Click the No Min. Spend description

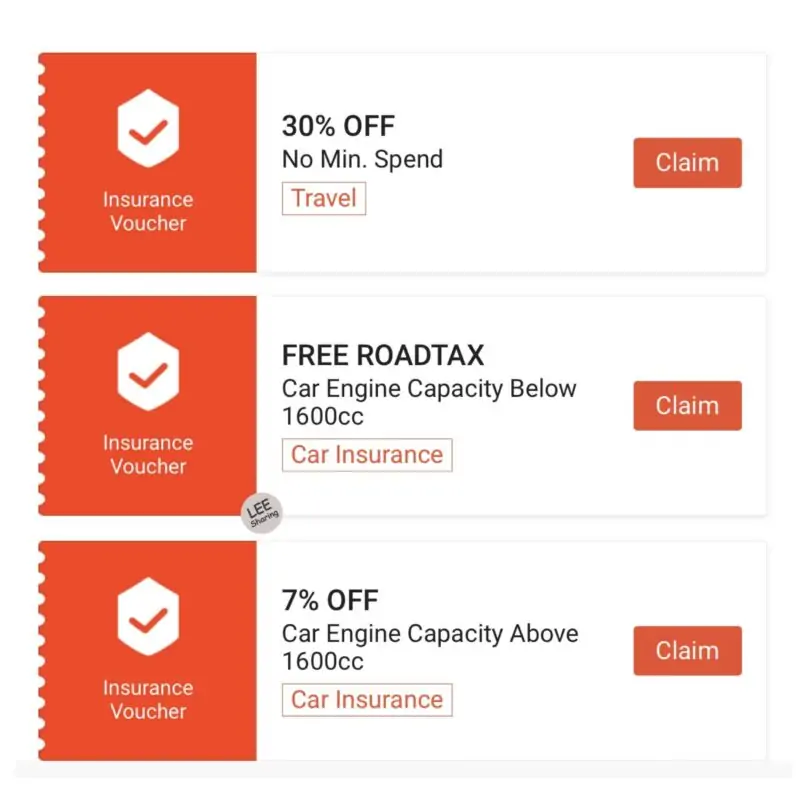[362, 159]
